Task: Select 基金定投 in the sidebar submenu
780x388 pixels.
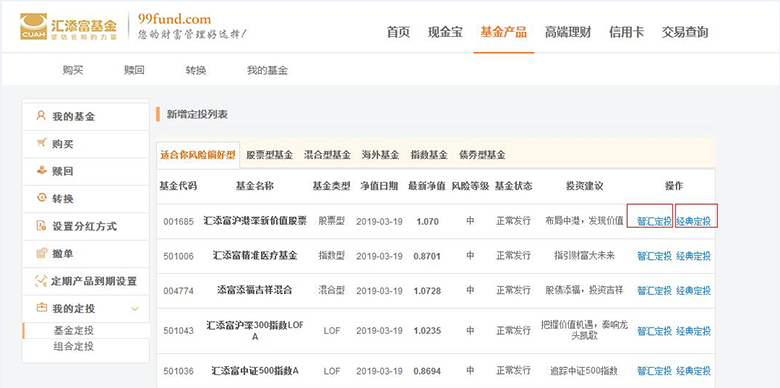Action: coord(73,331)
